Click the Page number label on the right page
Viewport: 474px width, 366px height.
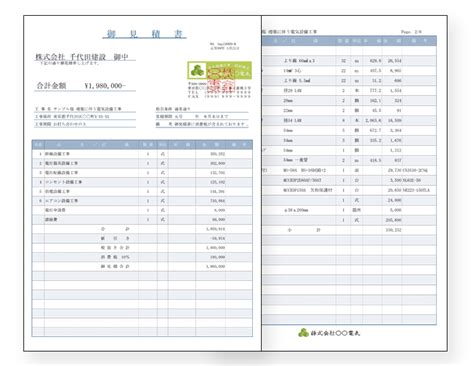[x=411, y=32]
